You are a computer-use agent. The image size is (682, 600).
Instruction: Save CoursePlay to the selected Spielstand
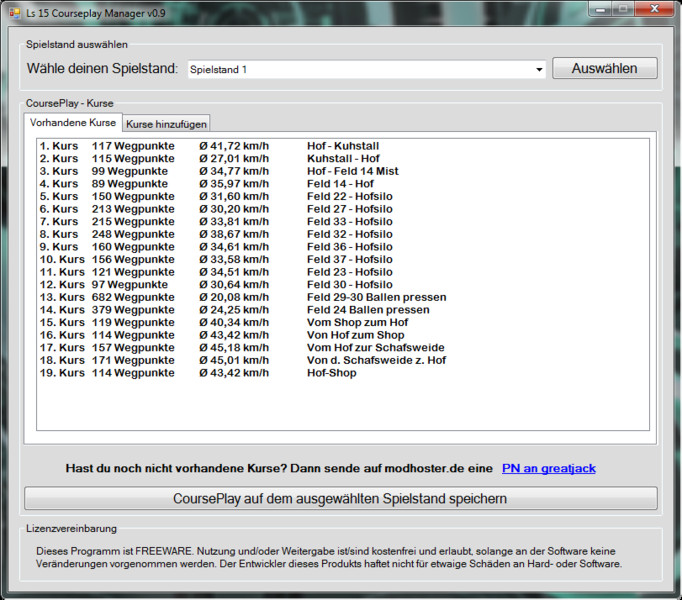point(341,498)
